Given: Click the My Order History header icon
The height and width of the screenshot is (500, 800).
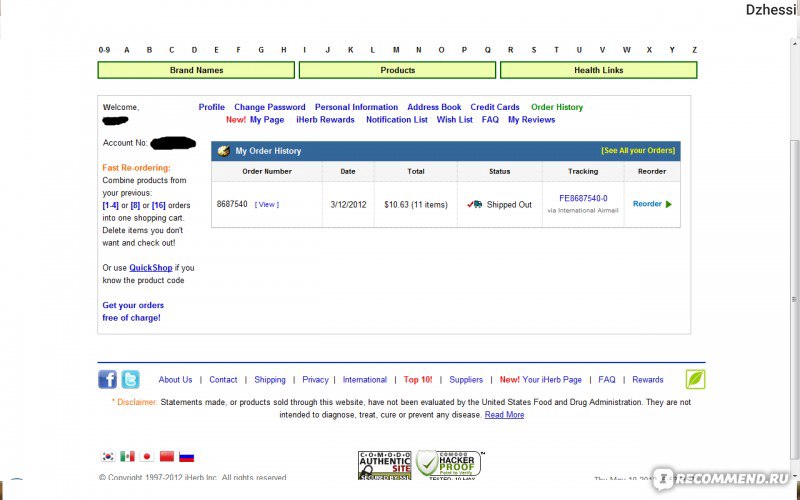Looking at the screenshot, I should (x=223, y=151).
